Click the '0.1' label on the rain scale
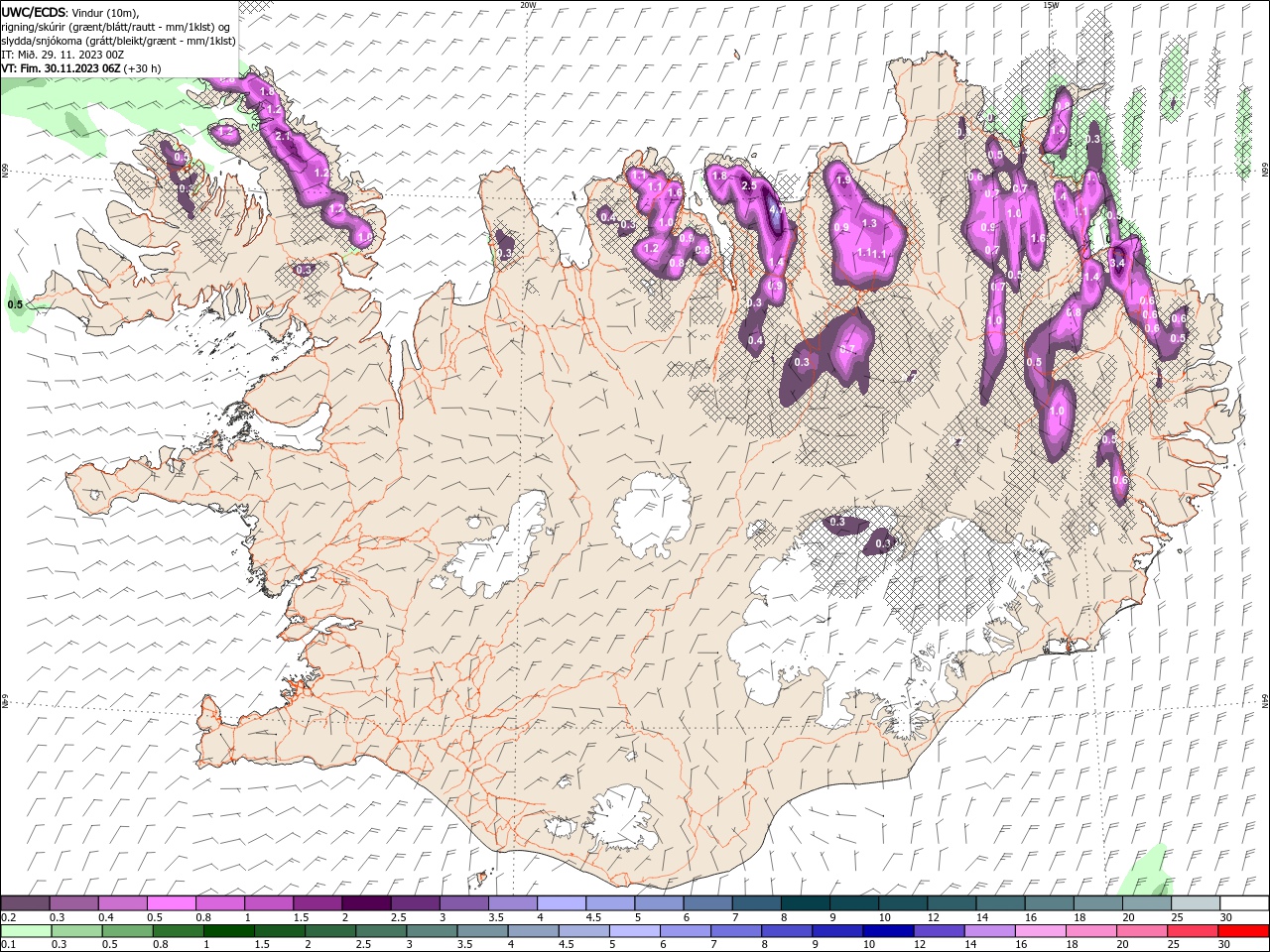The height and width of the screenshot is (952, 1270). (x=8, y=945)
